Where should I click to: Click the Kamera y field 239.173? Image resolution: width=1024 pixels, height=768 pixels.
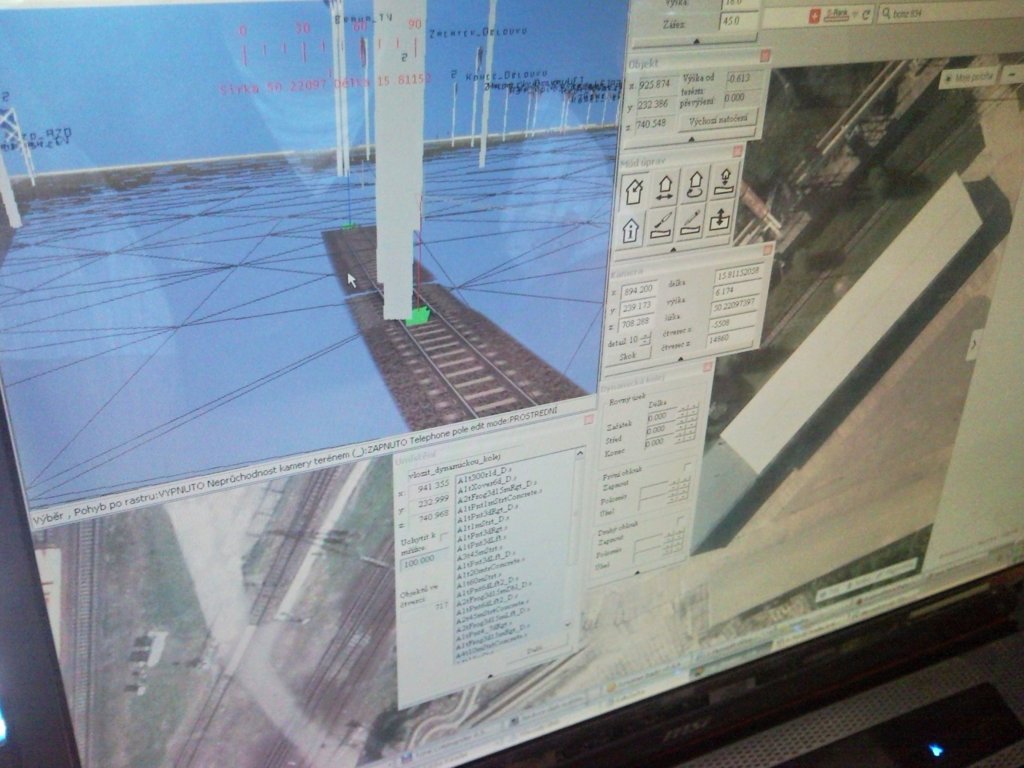coord(637,306)
